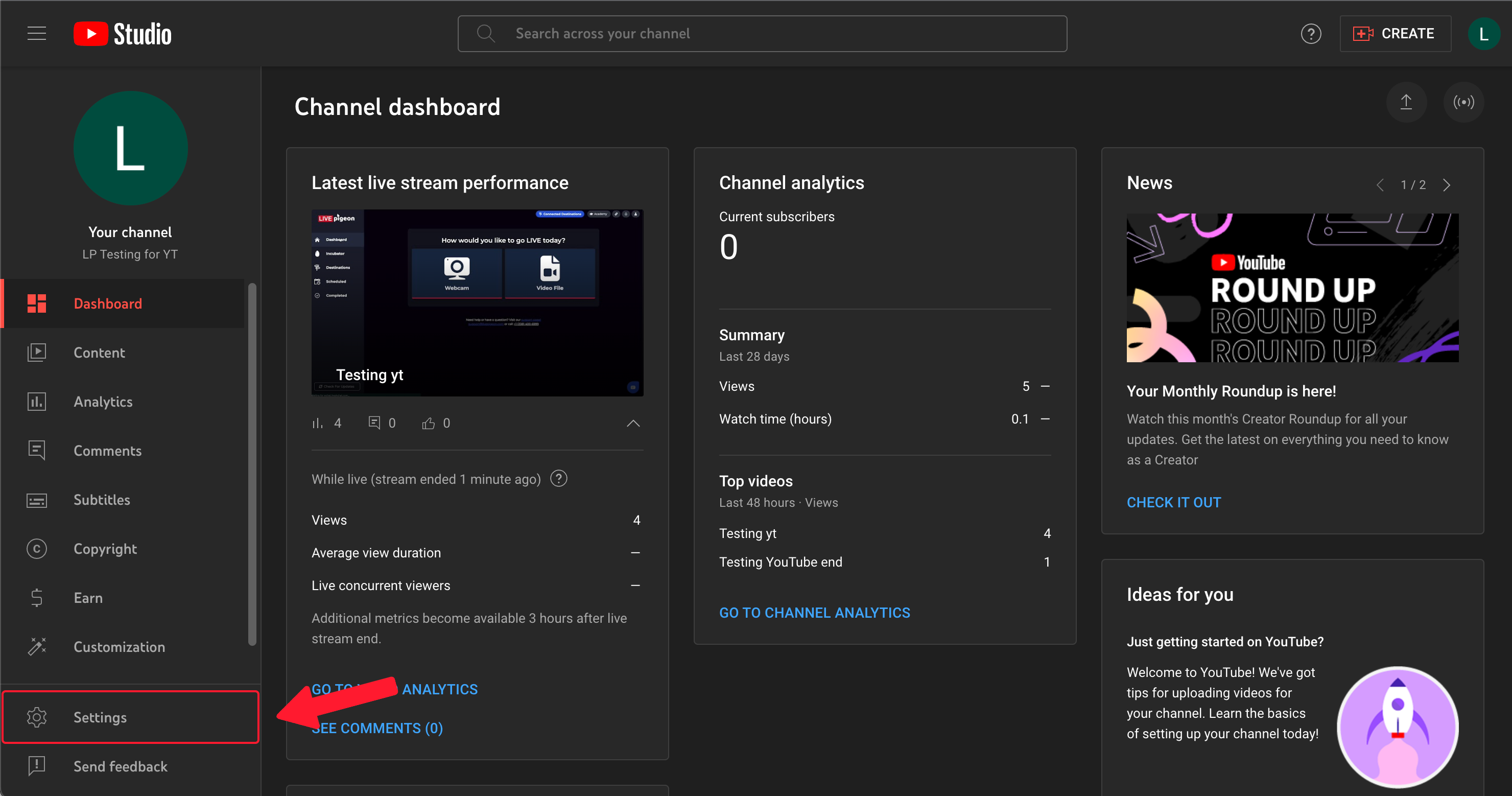Open the help question mark icon
Viewport: 1512px width, 796px height.
(x=1310, y=33)
